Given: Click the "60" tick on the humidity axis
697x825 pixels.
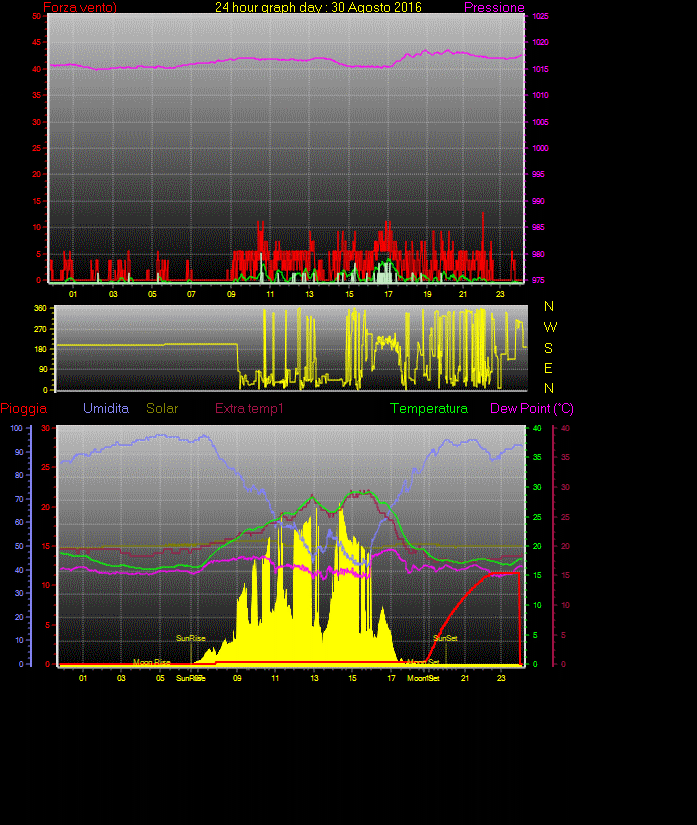Looking at the screenshot, I should 19,522.
